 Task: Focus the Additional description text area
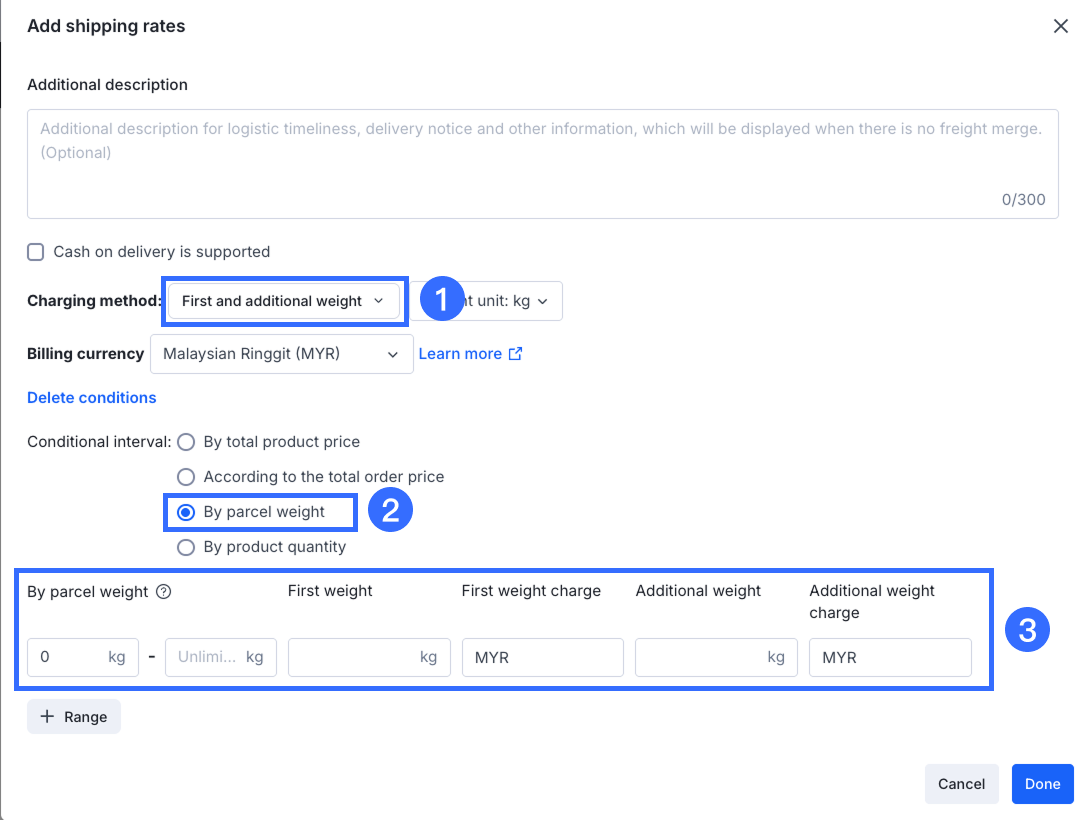542,164
